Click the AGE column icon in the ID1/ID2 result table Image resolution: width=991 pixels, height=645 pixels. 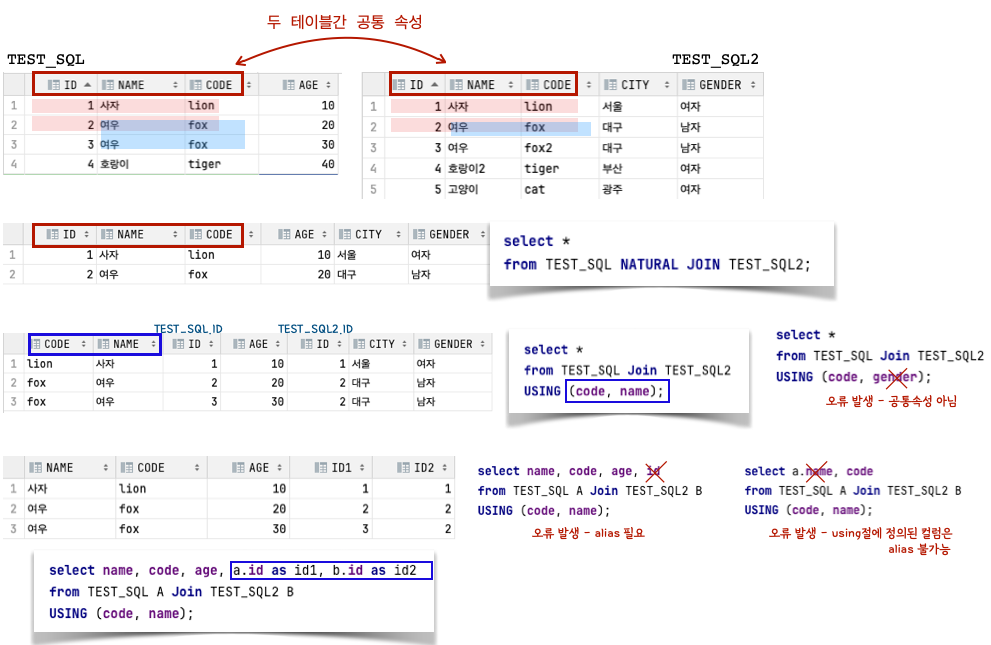pyautogui.click(x=238, y=467)
